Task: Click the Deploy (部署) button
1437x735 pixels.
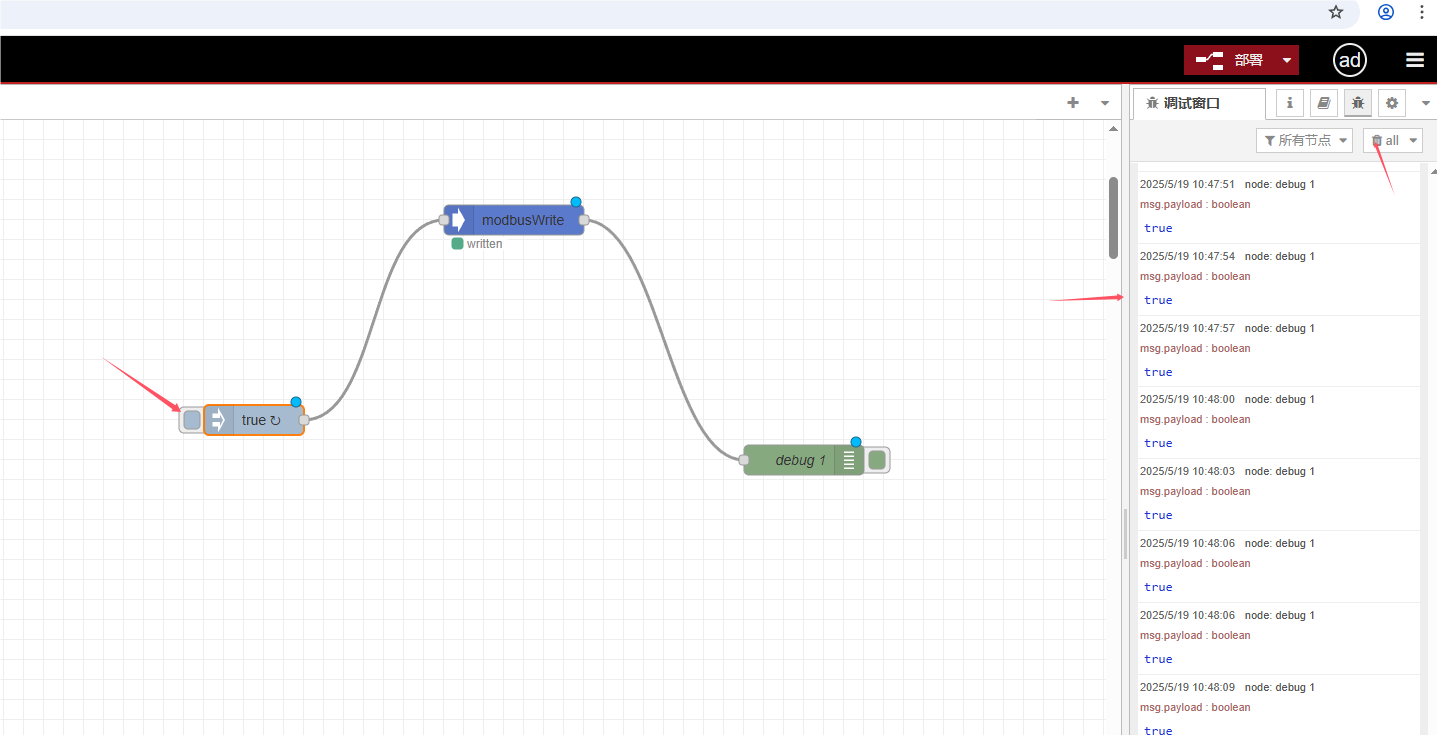Action: tap(1230, 60)
